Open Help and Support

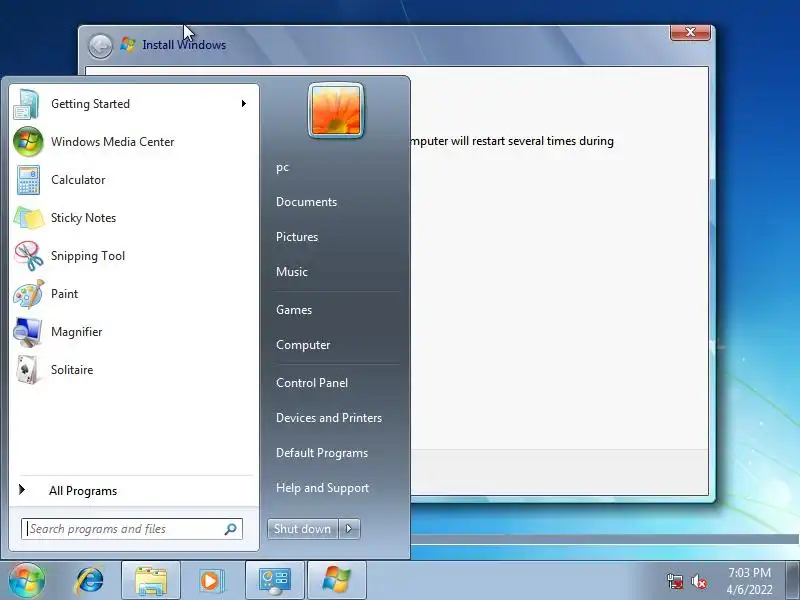[322, 488]
